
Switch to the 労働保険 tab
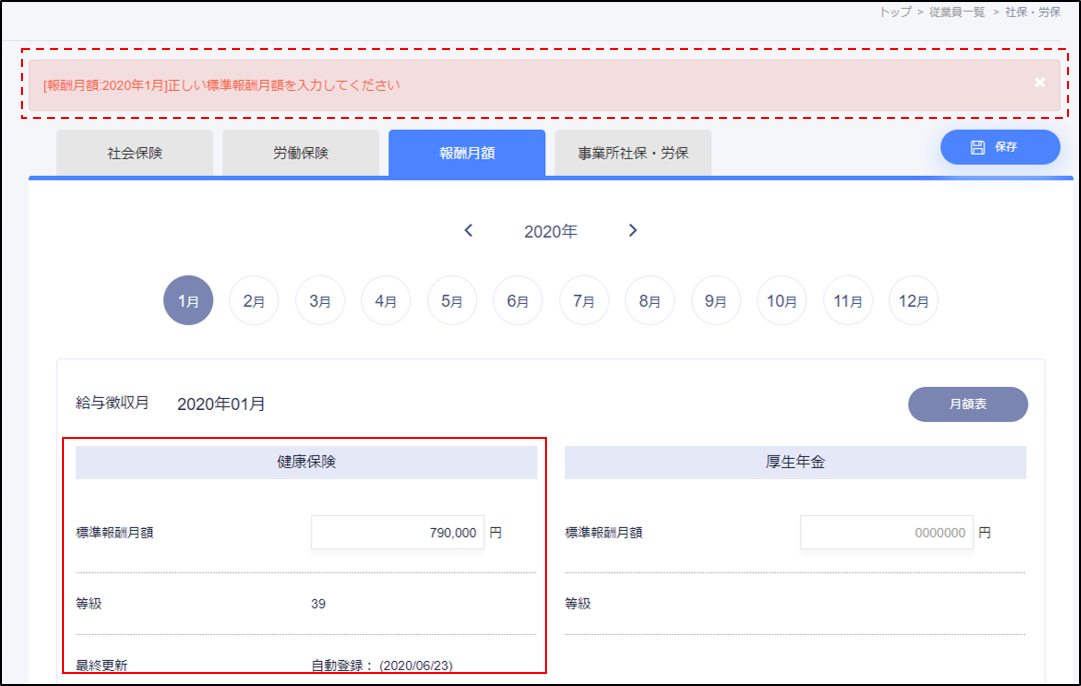coord(301,154)
